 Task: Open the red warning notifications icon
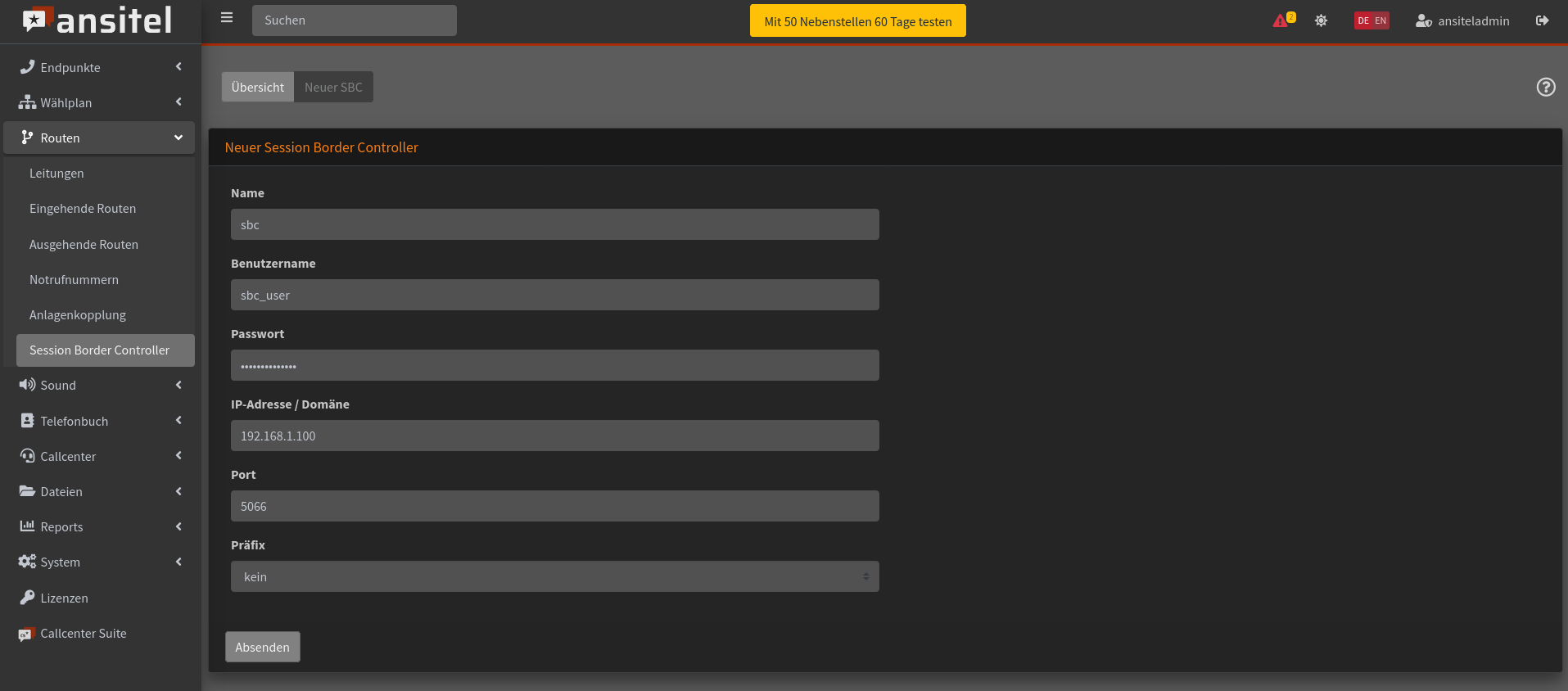(x=1281, y=20)
